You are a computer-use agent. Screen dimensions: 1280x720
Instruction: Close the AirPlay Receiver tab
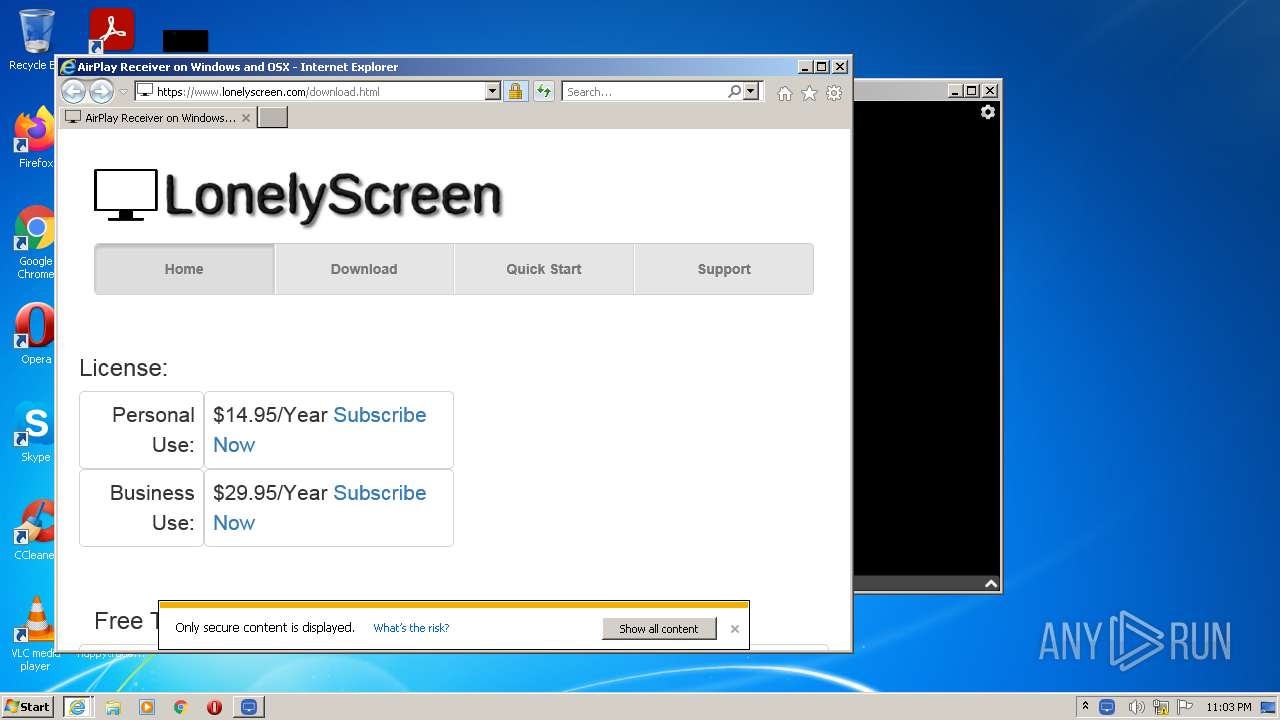[246, 118]
